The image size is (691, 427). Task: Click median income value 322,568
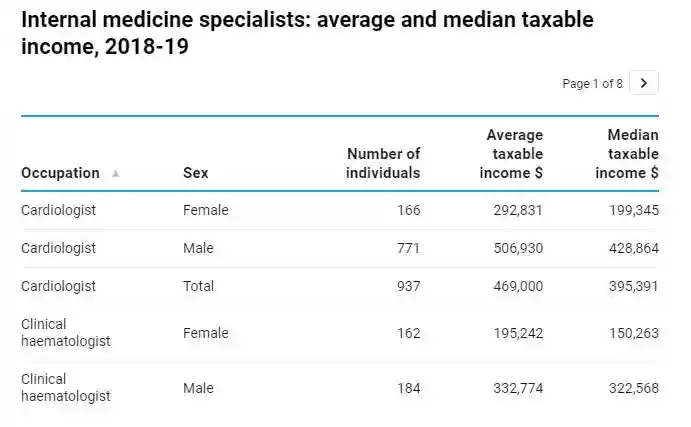634,388
